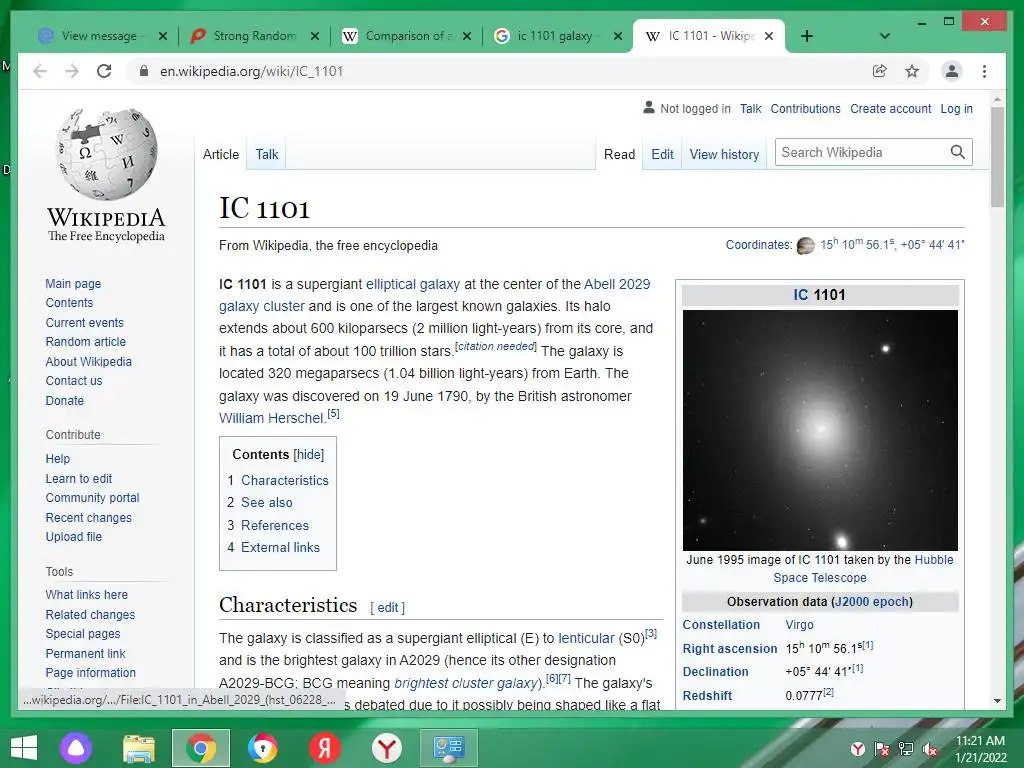Click the address bar URL
The width and height of the screenshot is (1024, 768).
[x=251, y=71]
